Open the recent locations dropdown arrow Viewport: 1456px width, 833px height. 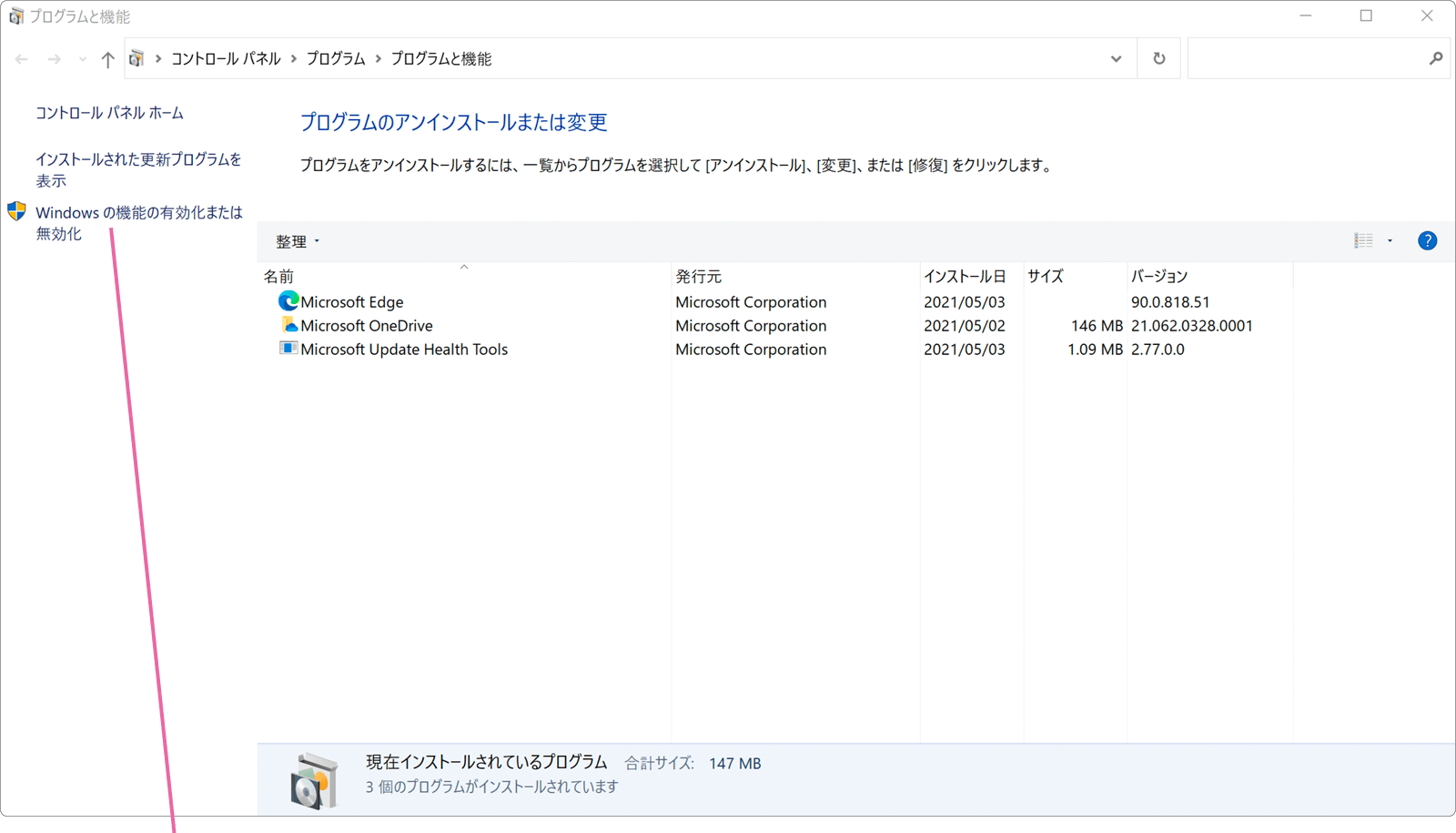pos(82,59)
